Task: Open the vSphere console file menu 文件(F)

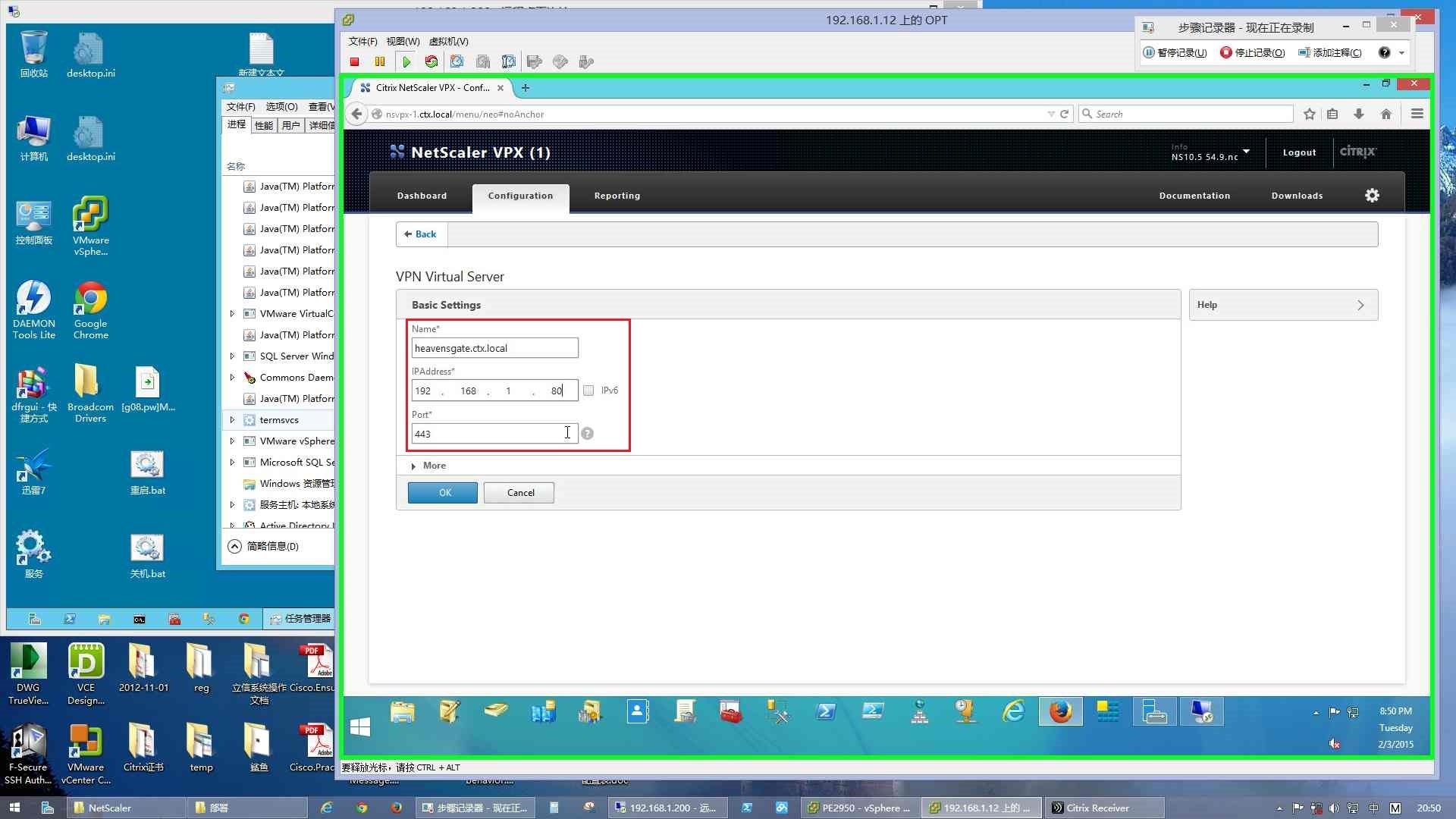Action: point(362,42)
